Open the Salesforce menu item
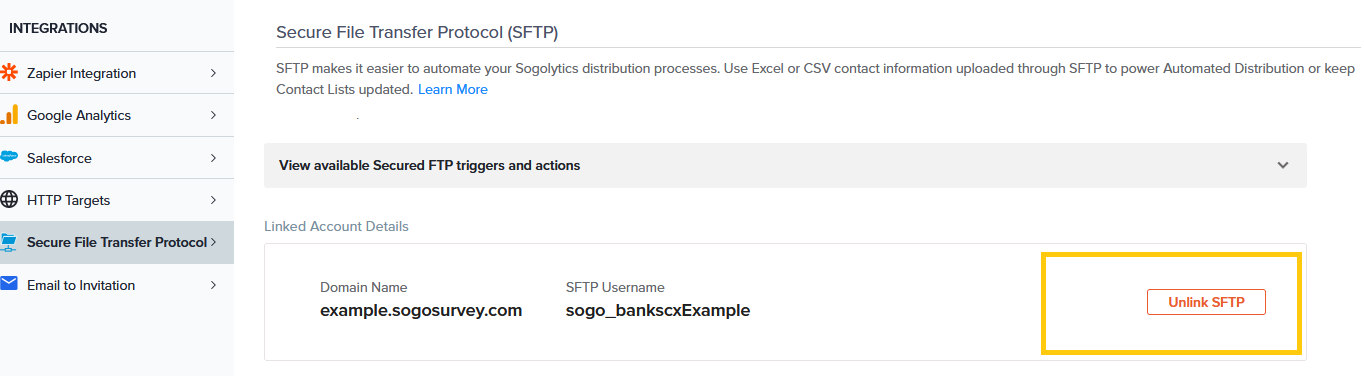The image size is (1364, 376). point(117,158)
